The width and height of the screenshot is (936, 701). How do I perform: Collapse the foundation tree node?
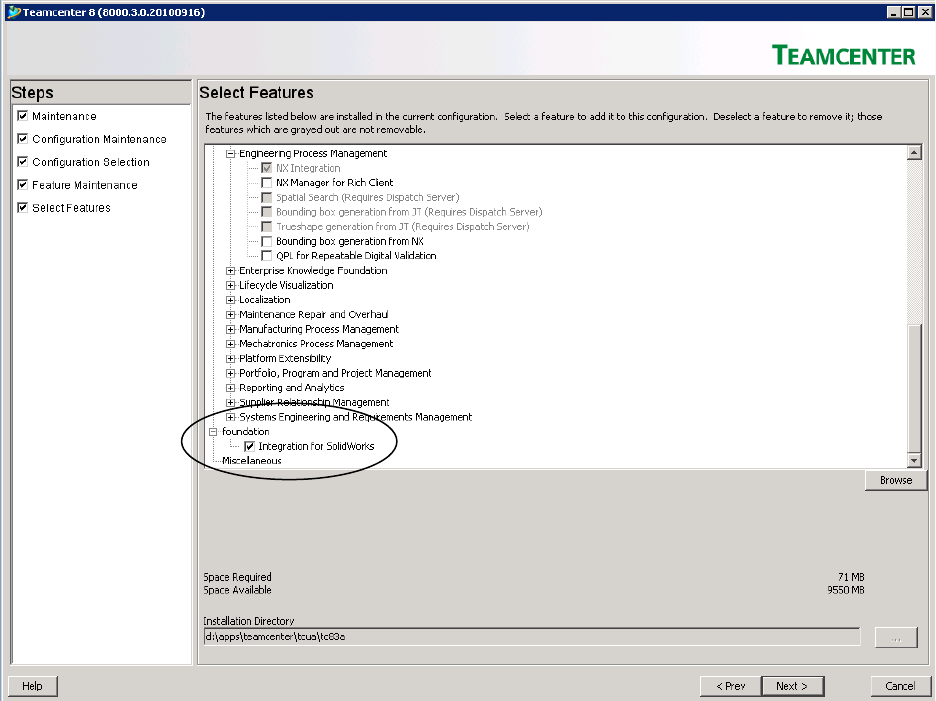coord(213,432)
